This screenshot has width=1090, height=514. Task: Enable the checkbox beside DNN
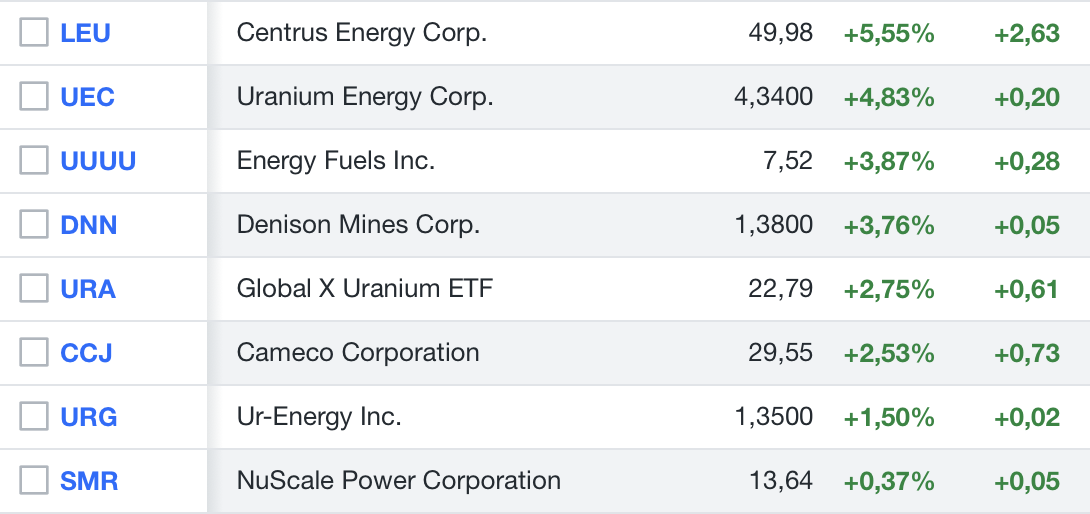tap(34, 225)
